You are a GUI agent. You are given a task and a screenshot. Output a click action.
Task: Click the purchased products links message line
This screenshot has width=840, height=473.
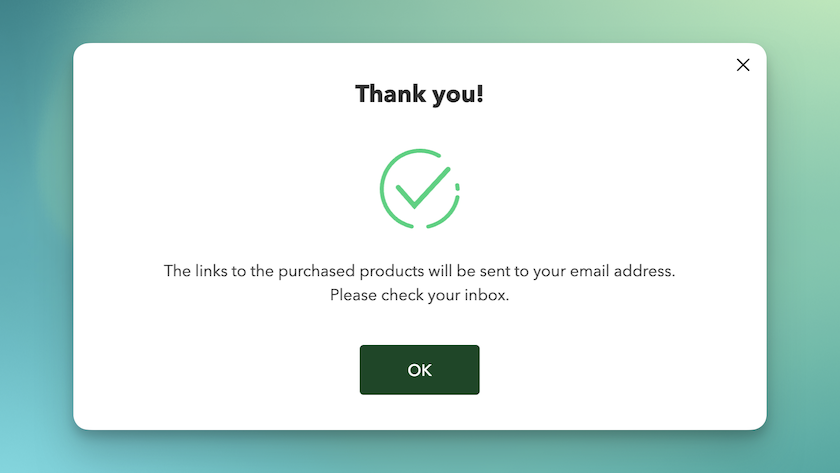coord(419,271)
